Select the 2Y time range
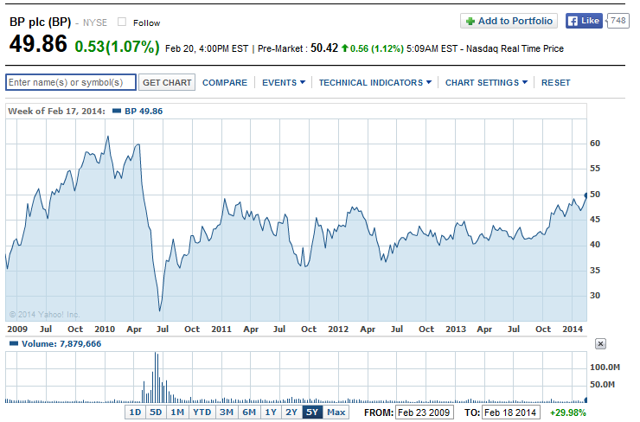The width and height of the screenshot is (640, 422). 291,412
